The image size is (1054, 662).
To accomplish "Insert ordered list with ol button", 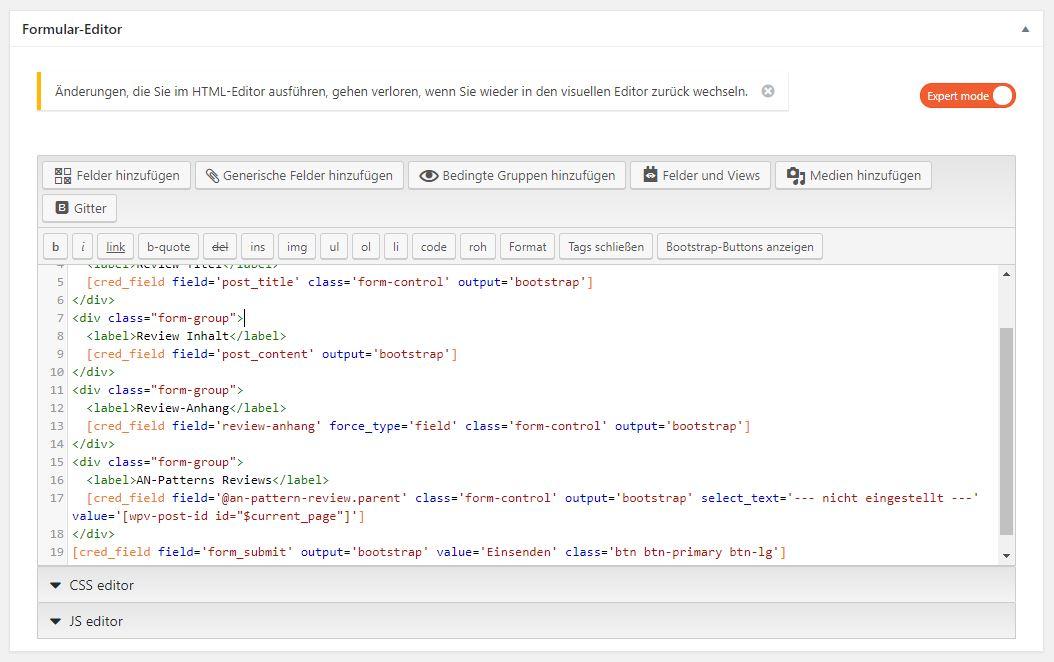I will pos(366,247).
